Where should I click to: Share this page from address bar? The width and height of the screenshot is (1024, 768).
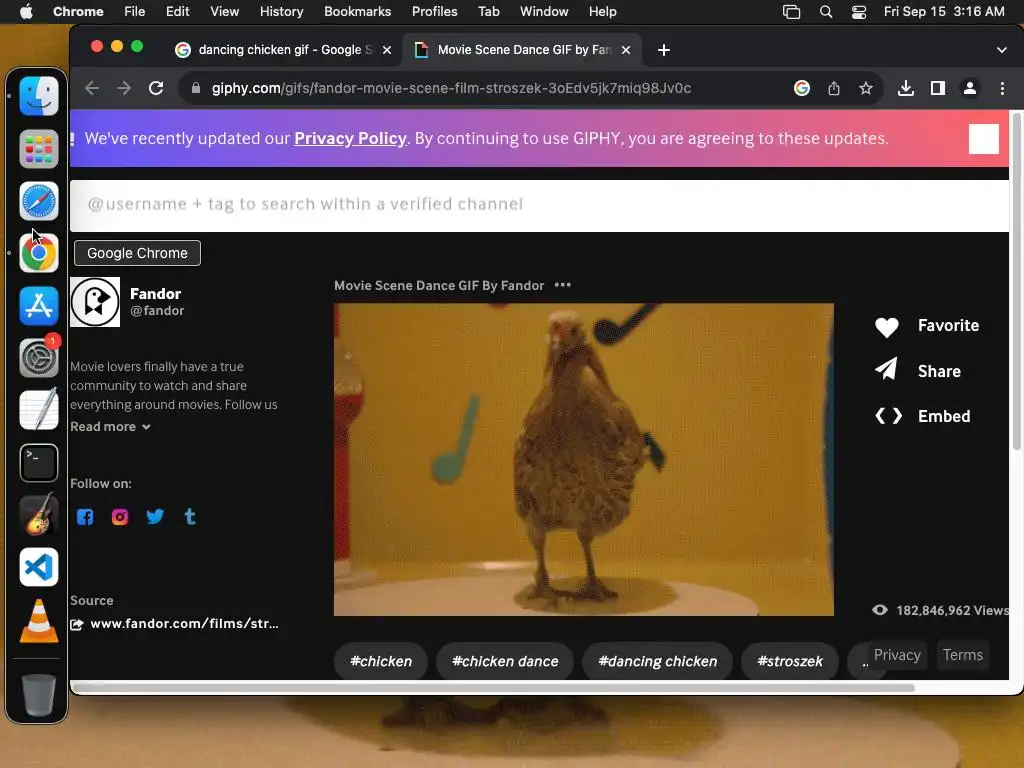[x=834, y=88]
